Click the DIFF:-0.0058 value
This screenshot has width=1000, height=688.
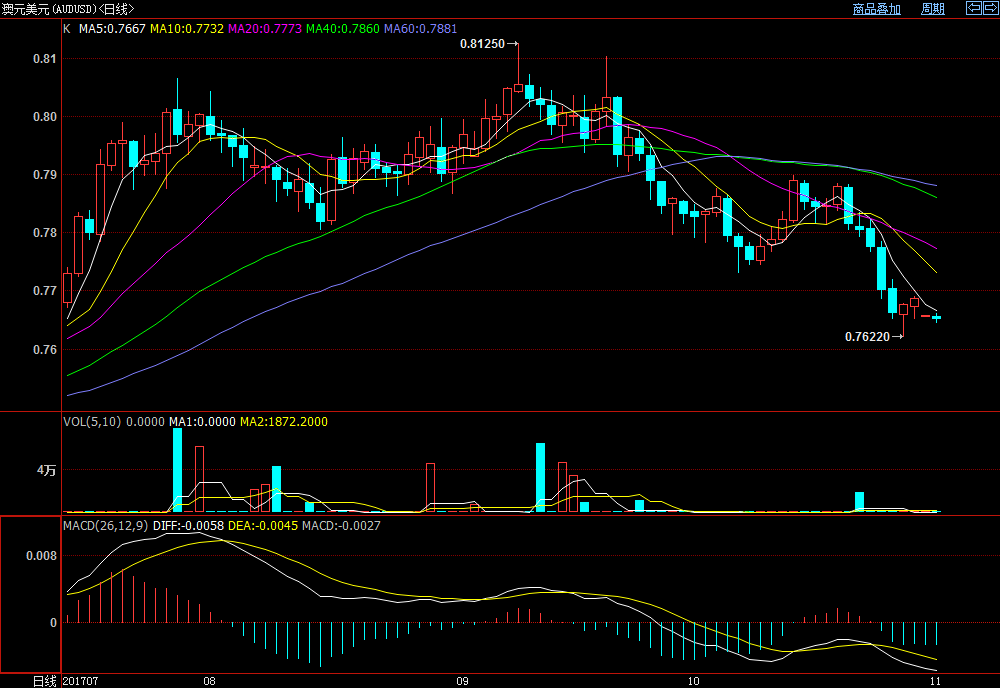coord(189,526)
